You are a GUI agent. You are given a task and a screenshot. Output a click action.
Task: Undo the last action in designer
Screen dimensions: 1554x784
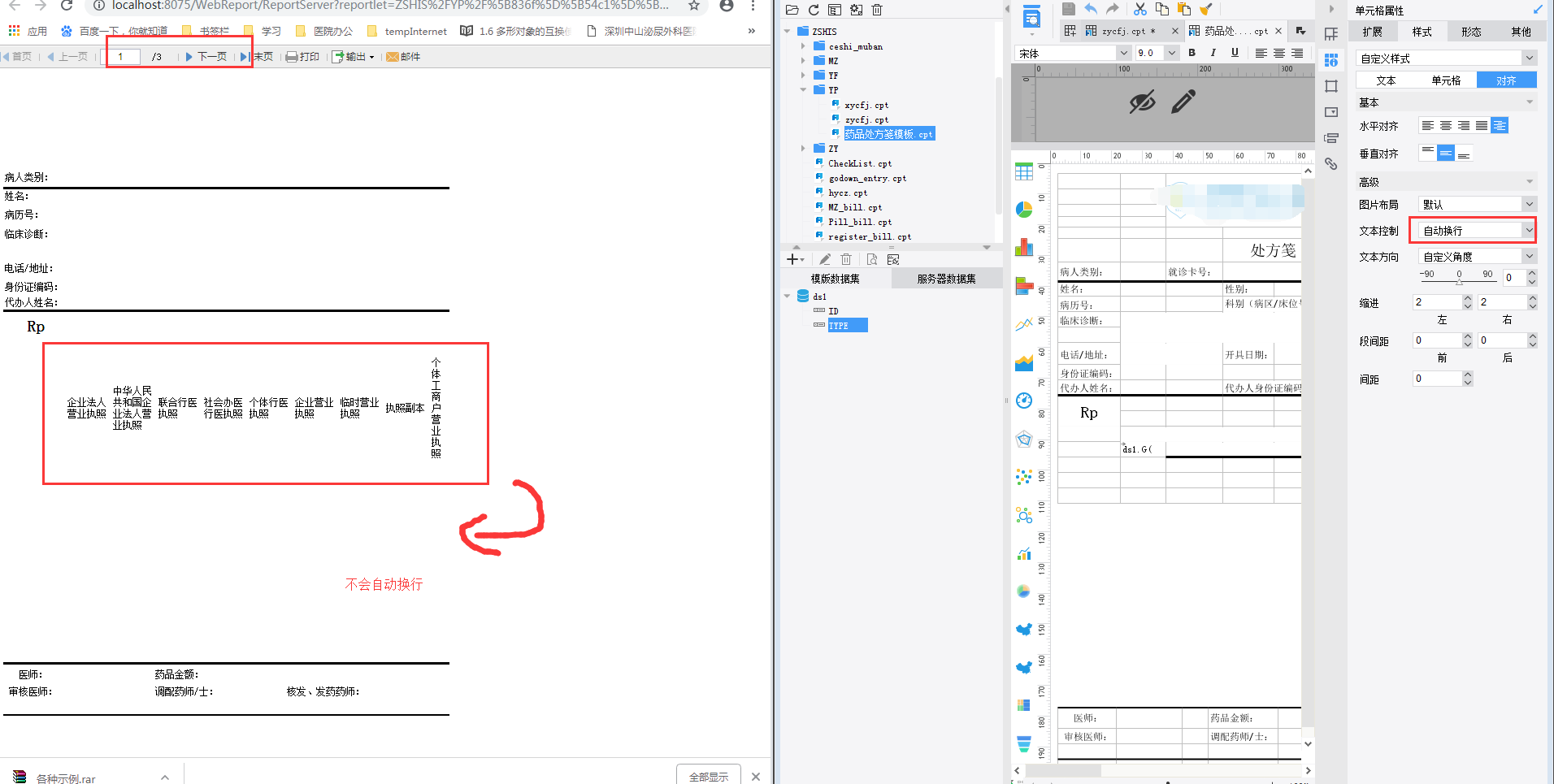tap(1091, 9)
